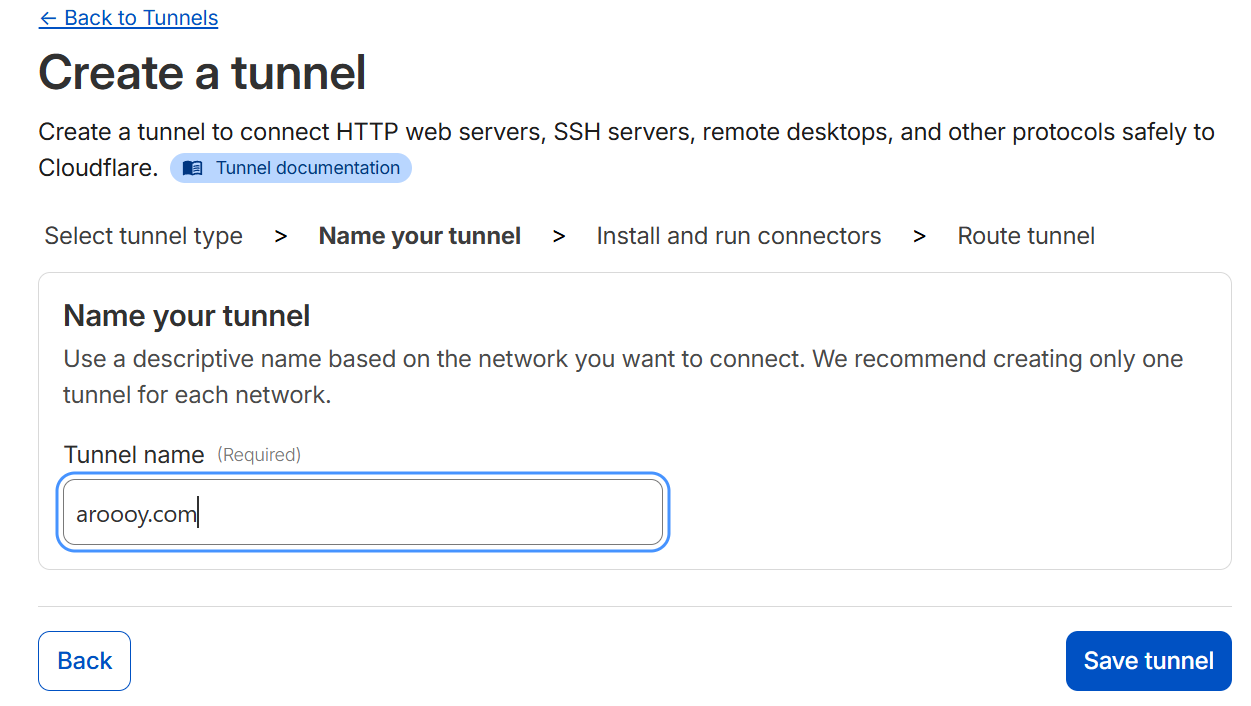The image size is (1251, 706).
Task: Jump to Install and run connectors step
Action: (x=738, y=236)
